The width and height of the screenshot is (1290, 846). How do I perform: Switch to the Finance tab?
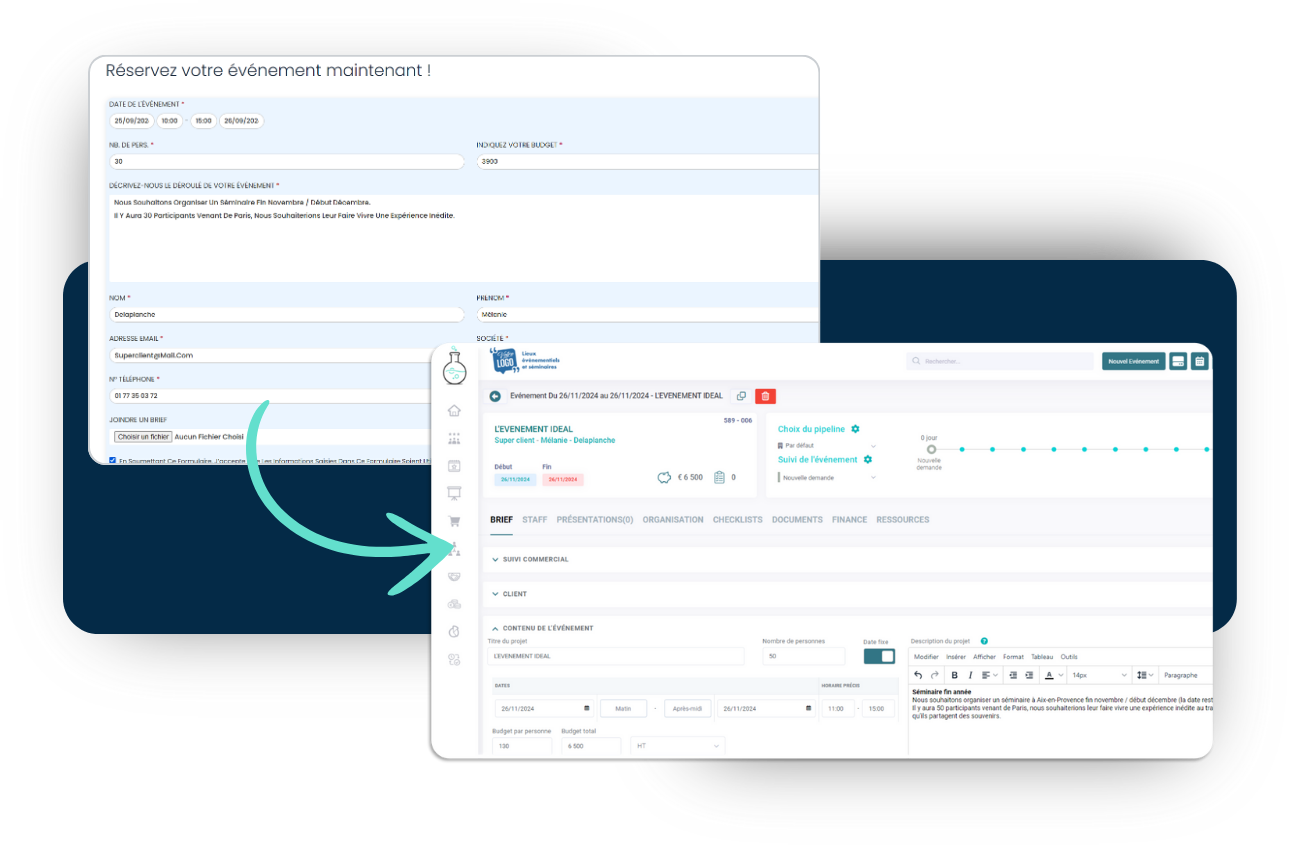point(850,520)
